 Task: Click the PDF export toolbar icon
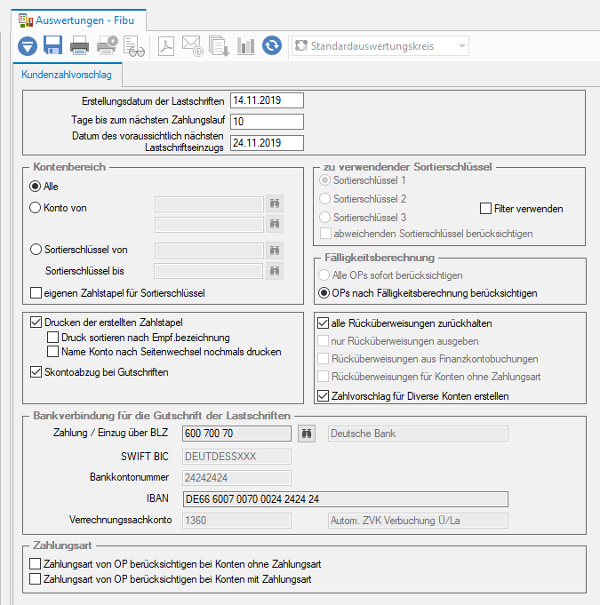(166, 46)
